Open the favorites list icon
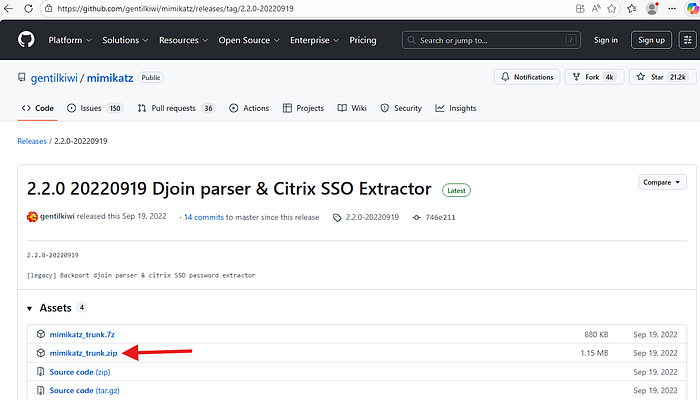 (632, 8)
